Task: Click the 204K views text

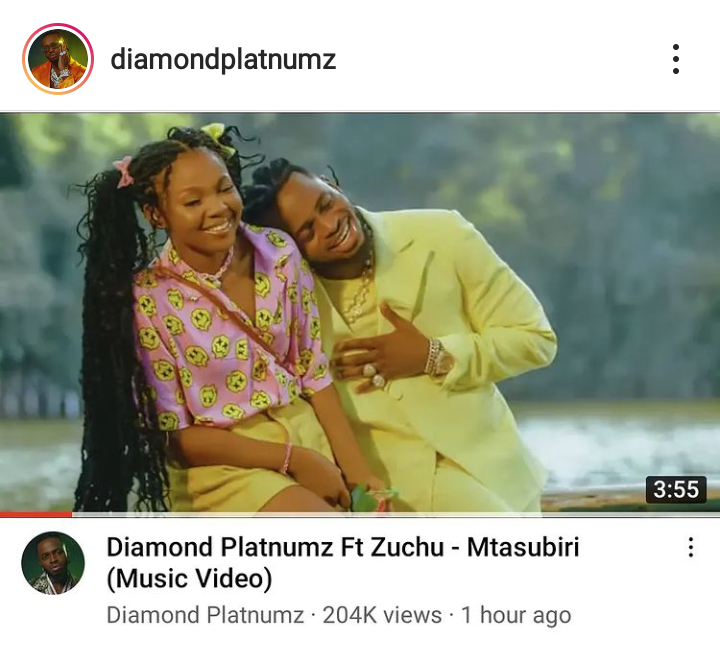Action: coord(382,615)
